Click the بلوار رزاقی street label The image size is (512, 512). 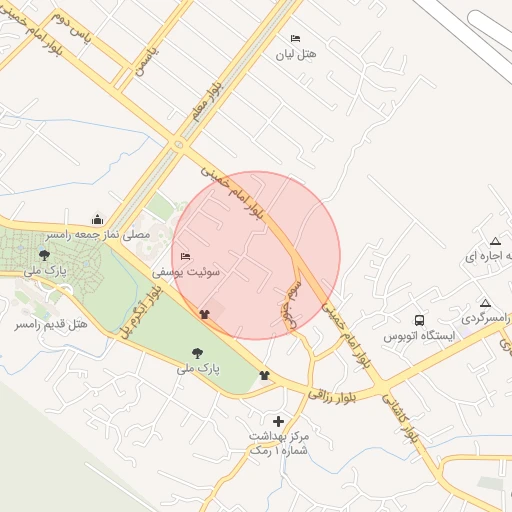[x=332, y=396]
